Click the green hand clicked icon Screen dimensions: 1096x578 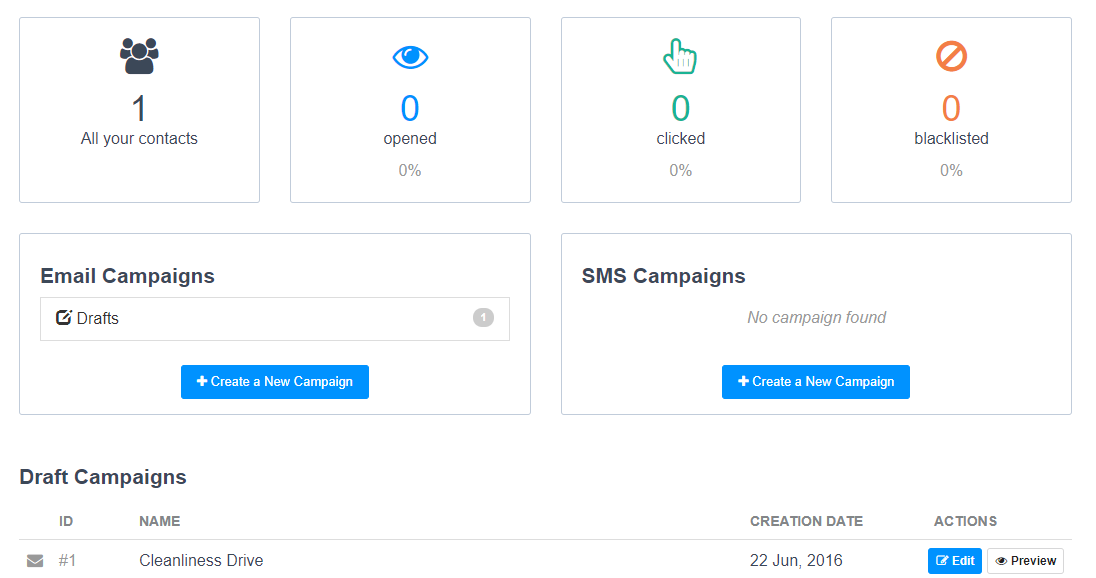[x=680, y=56]
